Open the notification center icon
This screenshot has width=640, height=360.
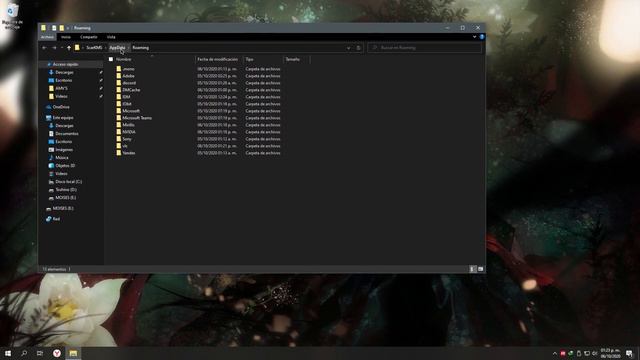tap(629, 353)
